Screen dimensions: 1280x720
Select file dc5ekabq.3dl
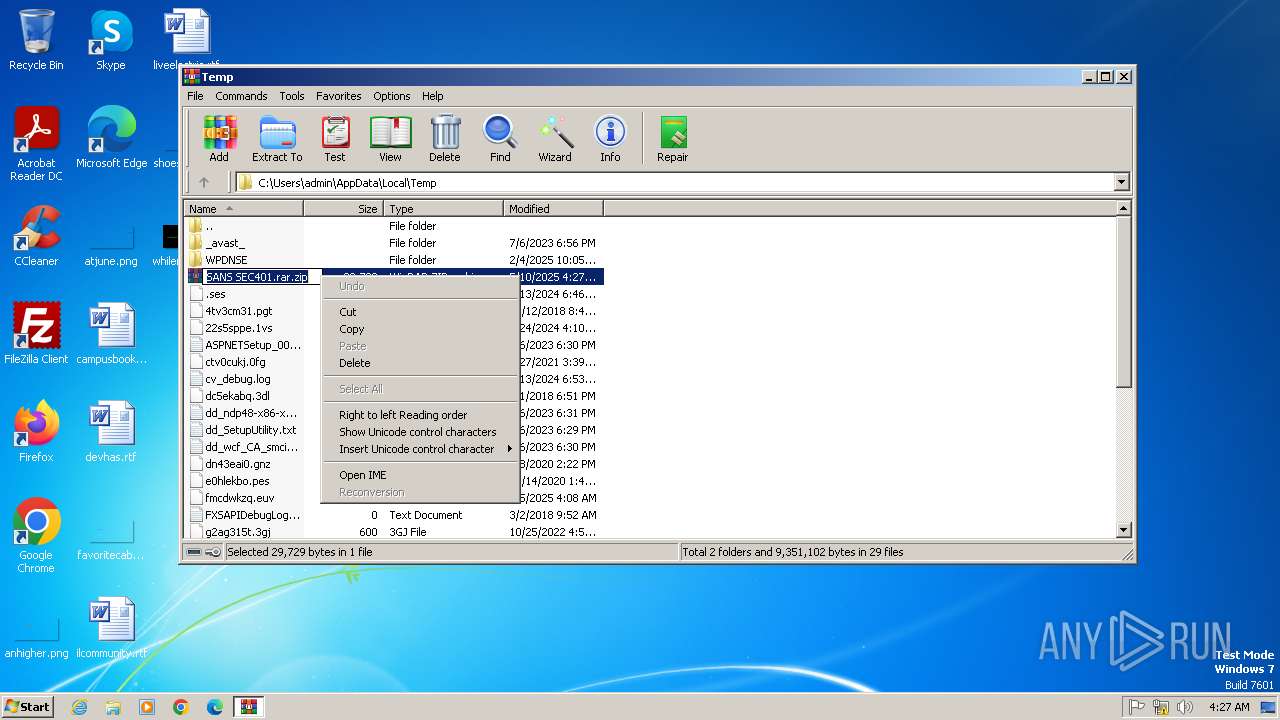(237, 396)
